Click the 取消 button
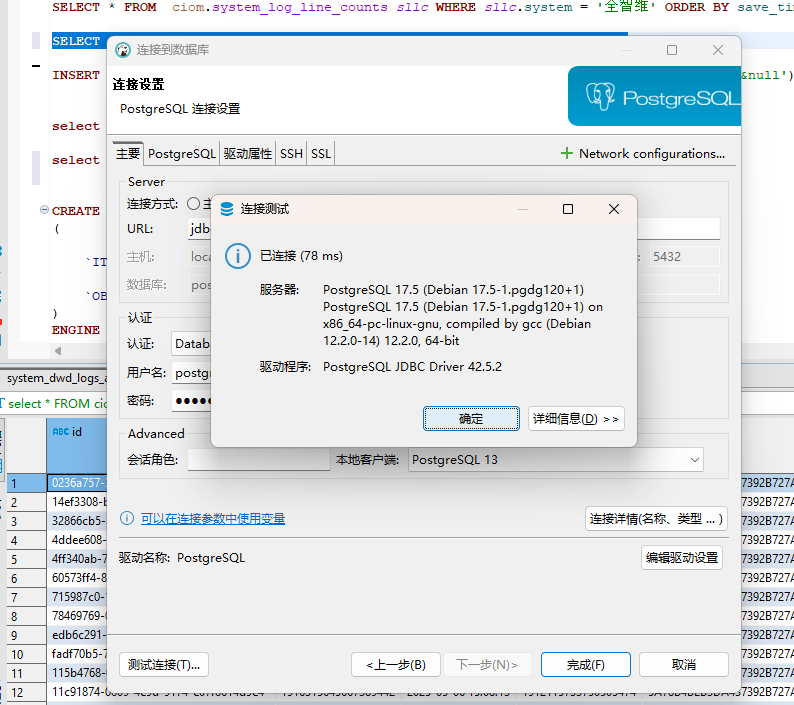 (684, 664)
